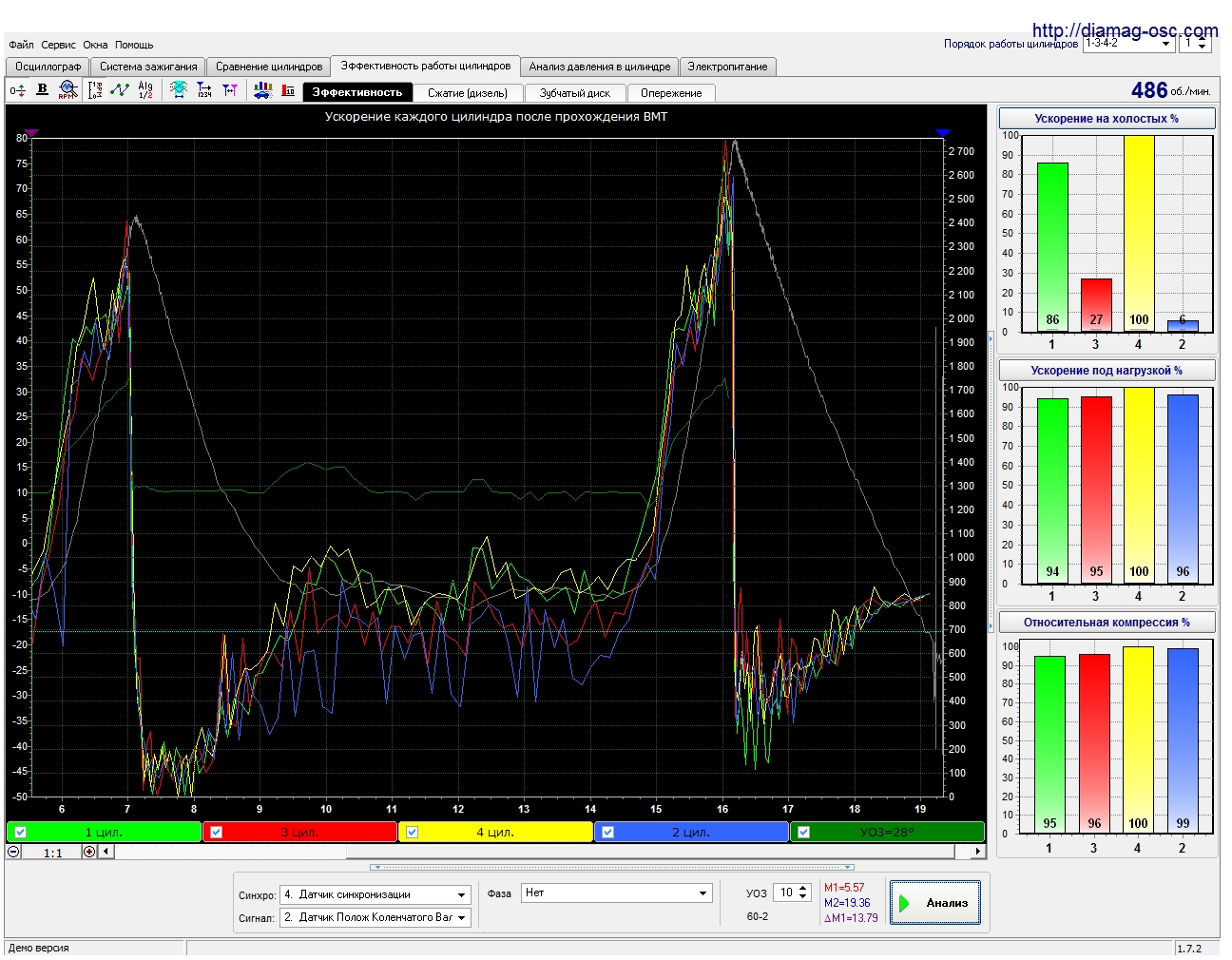The image size is (1232, 960).
Task: Click the blue right marker triangle on chart
Action: point(943,133)
